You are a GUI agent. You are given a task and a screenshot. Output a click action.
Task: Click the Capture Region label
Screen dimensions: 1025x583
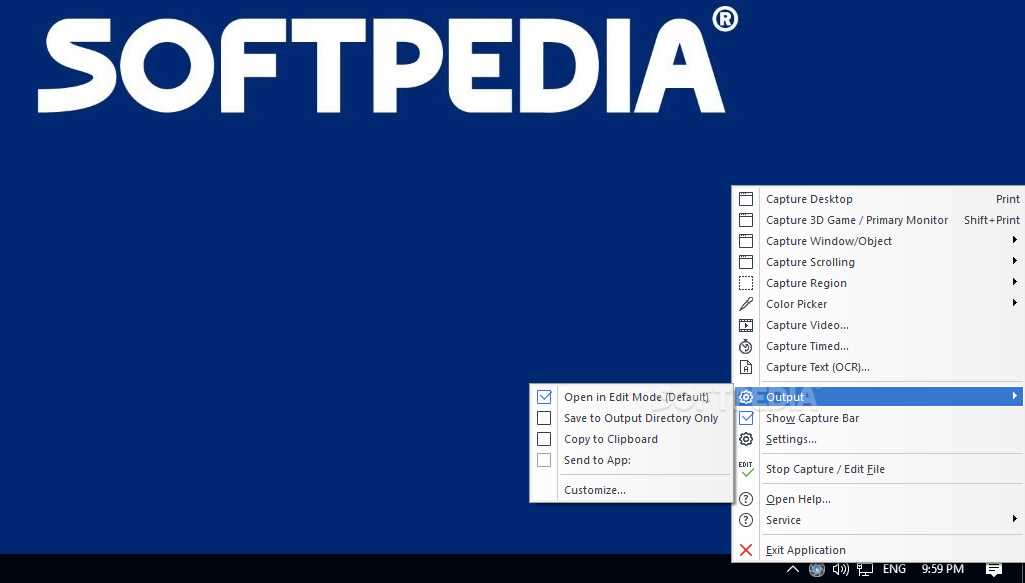tap(806, 283)
